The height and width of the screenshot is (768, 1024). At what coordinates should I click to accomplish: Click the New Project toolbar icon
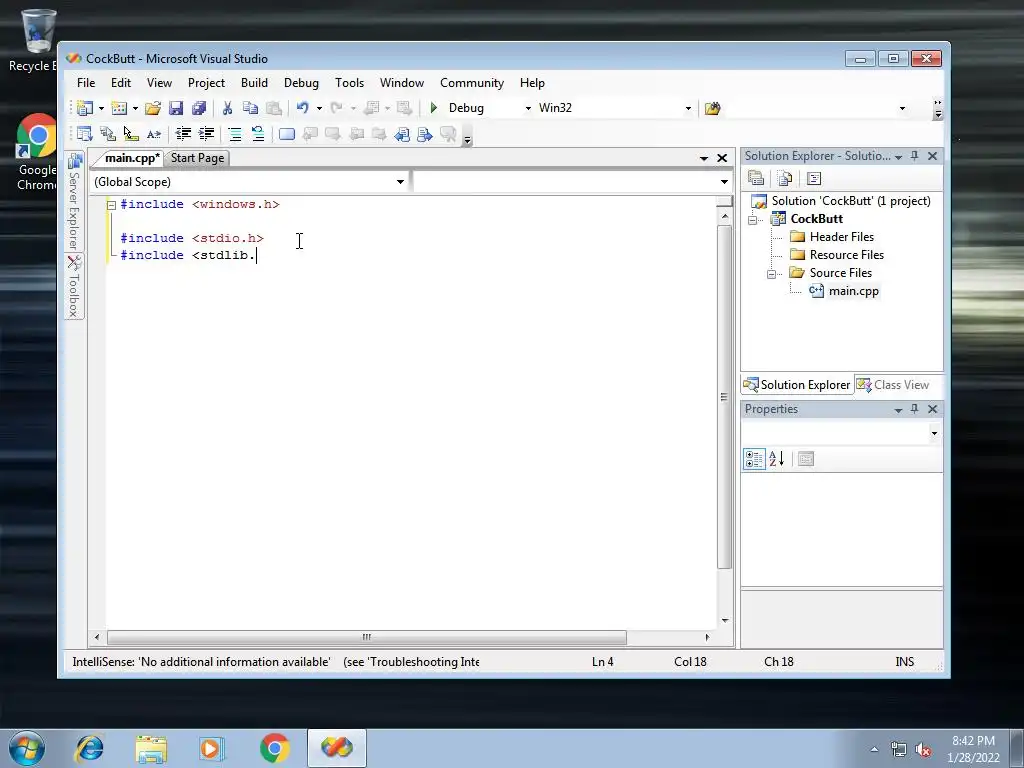click(x=85, y=108)
